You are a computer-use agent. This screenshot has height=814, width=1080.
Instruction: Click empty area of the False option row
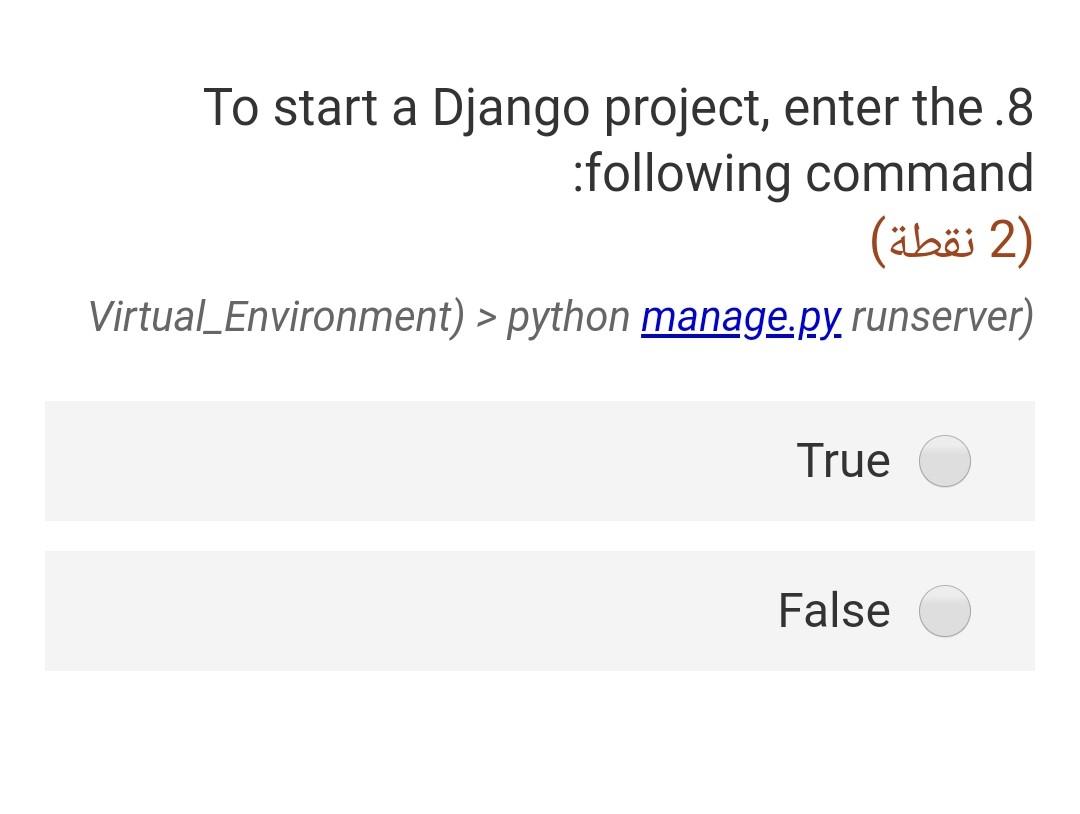coord(413,611)
